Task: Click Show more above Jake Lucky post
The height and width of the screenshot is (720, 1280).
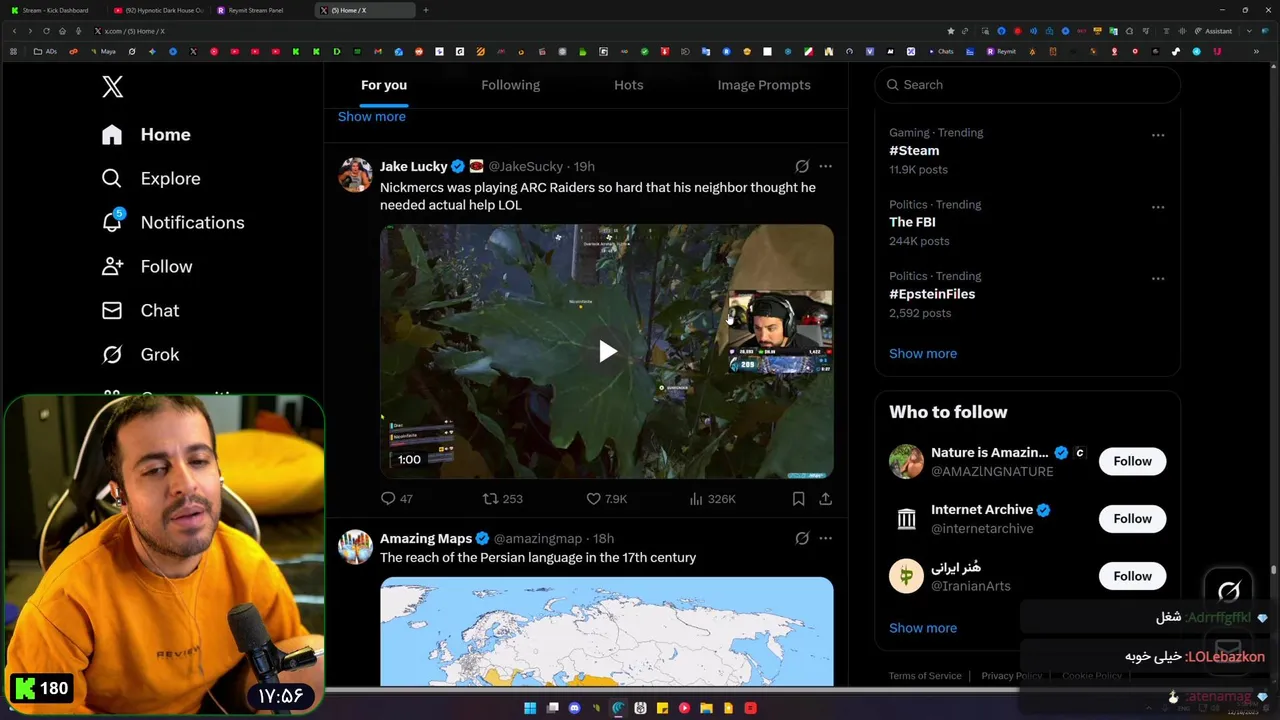Action: click(x=372, y=116)
